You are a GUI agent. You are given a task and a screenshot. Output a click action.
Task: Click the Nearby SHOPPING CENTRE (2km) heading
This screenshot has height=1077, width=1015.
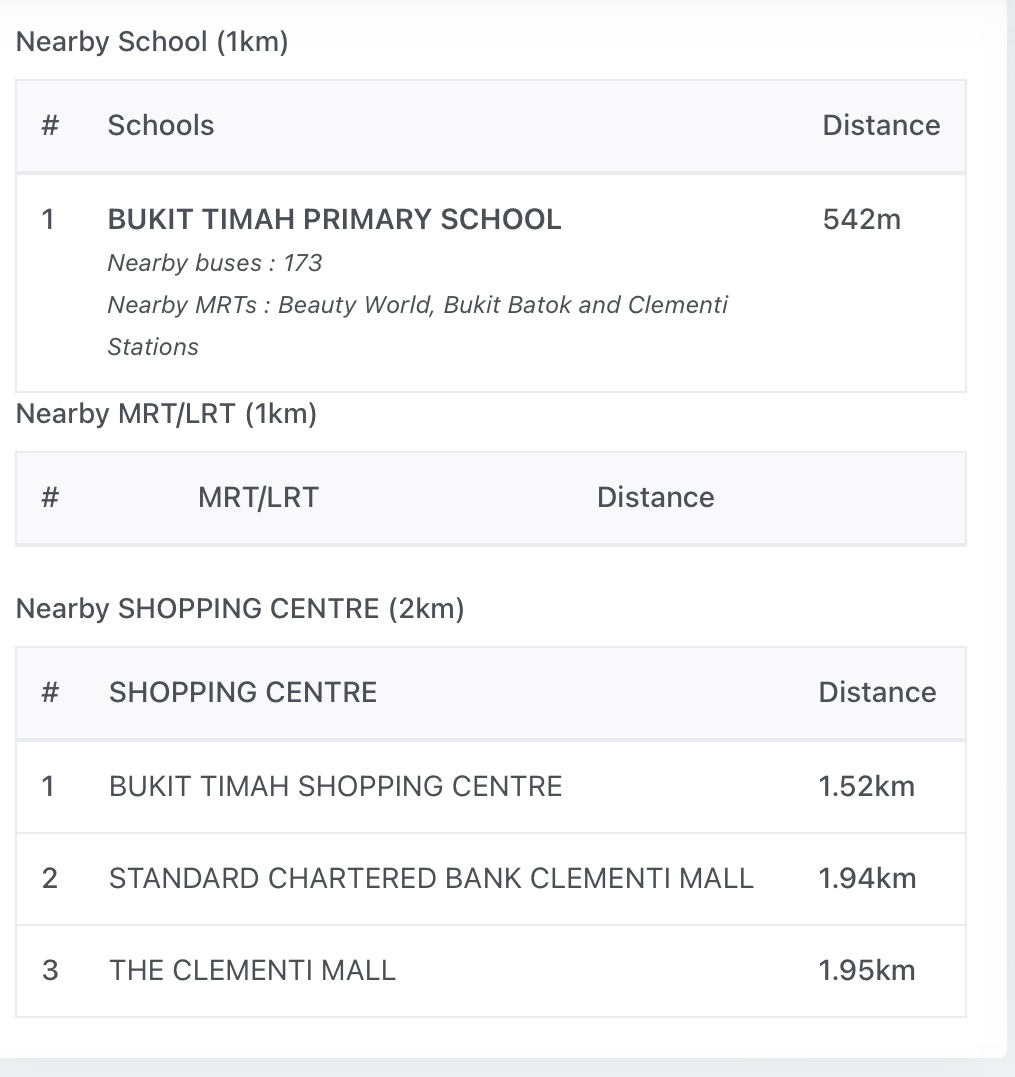pos(240,608)
